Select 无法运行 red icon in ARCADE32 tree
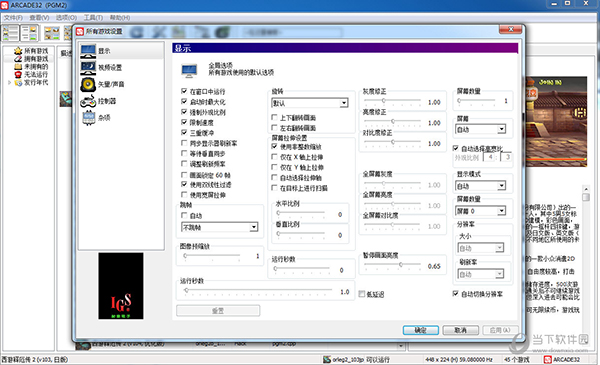The height and width of the screenshot is (365, 600). [18, 74]
